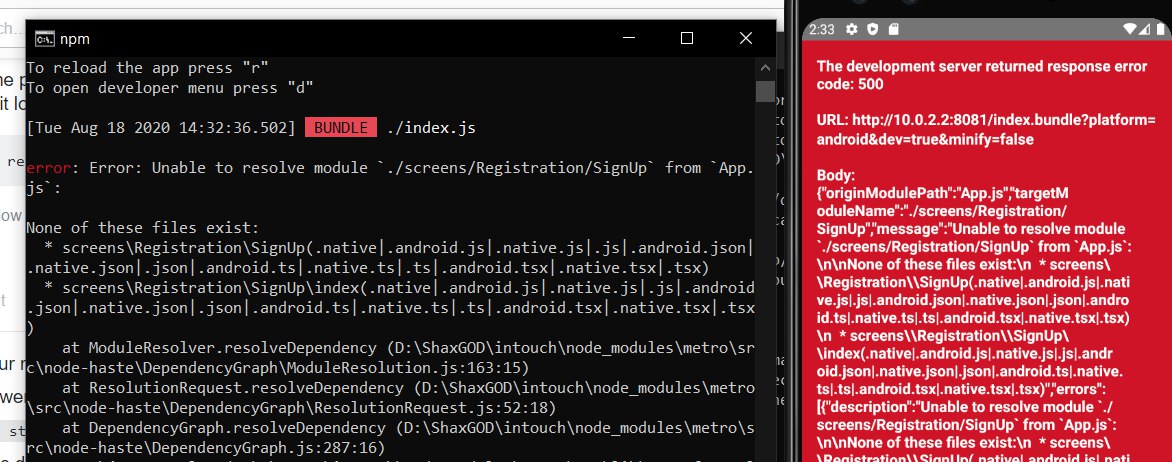This screenshot has width=1172, height=462.
Task: Click the console scrollbar up arrow
Action: [x=765, y=67]
